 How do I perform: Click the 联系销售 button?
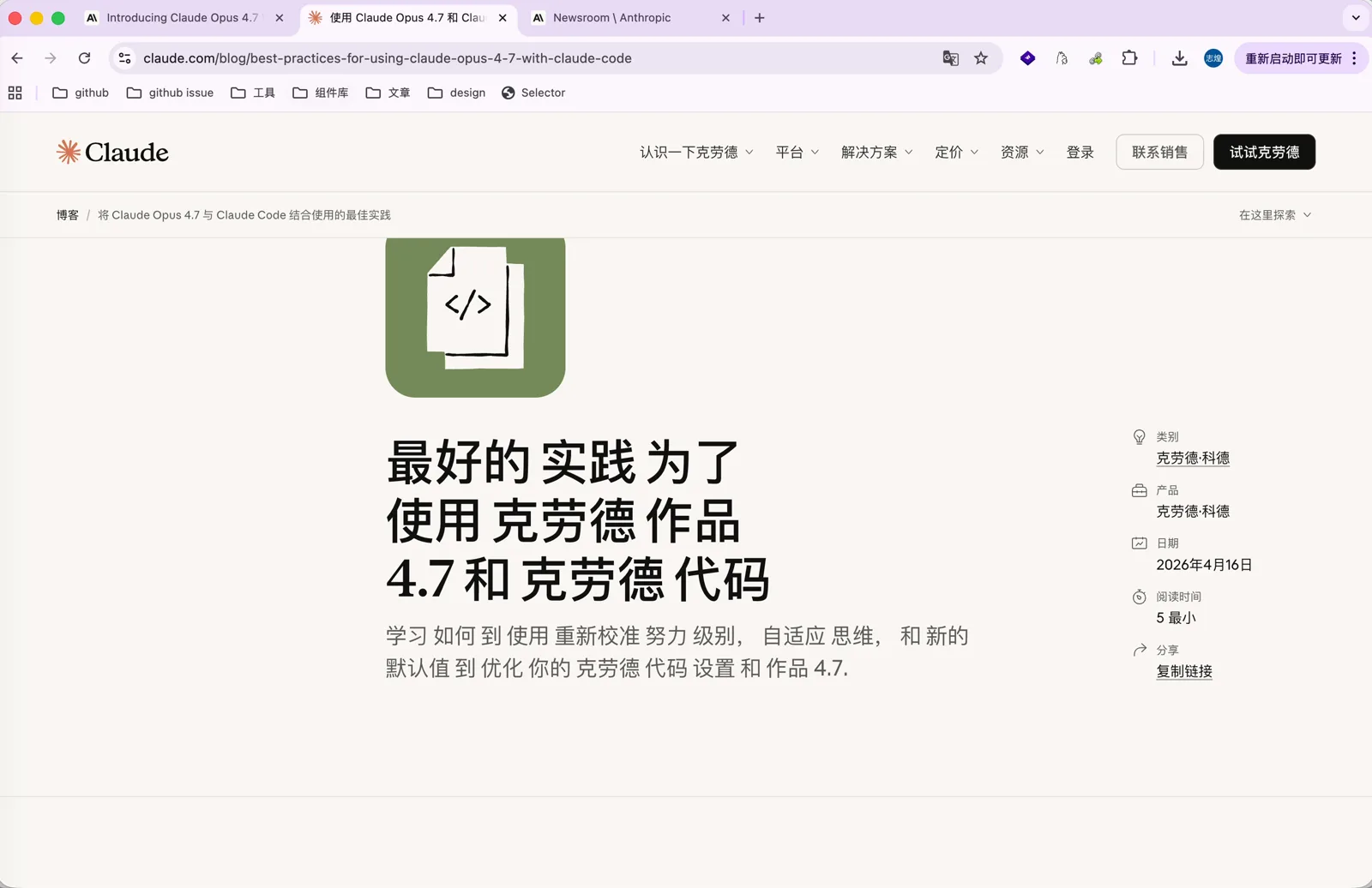pyautogui.click(x=1159, y=152)
